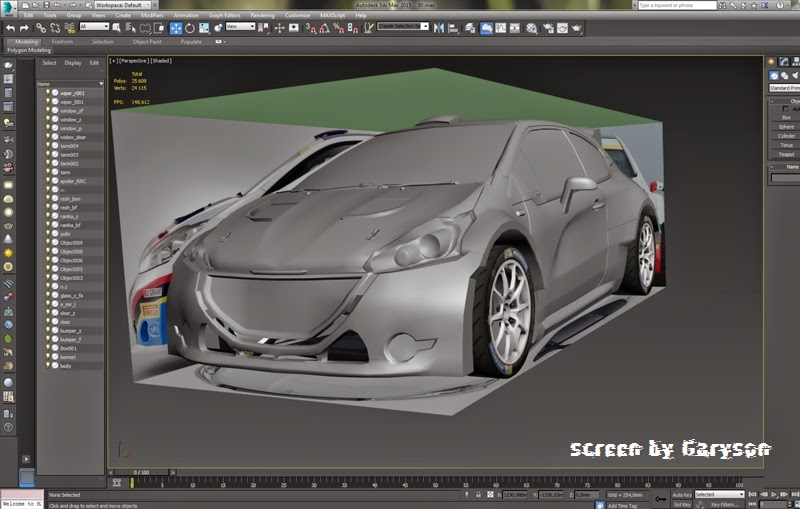
Task: Click the Teapot primitive button
Action: [x=787, y=154]
